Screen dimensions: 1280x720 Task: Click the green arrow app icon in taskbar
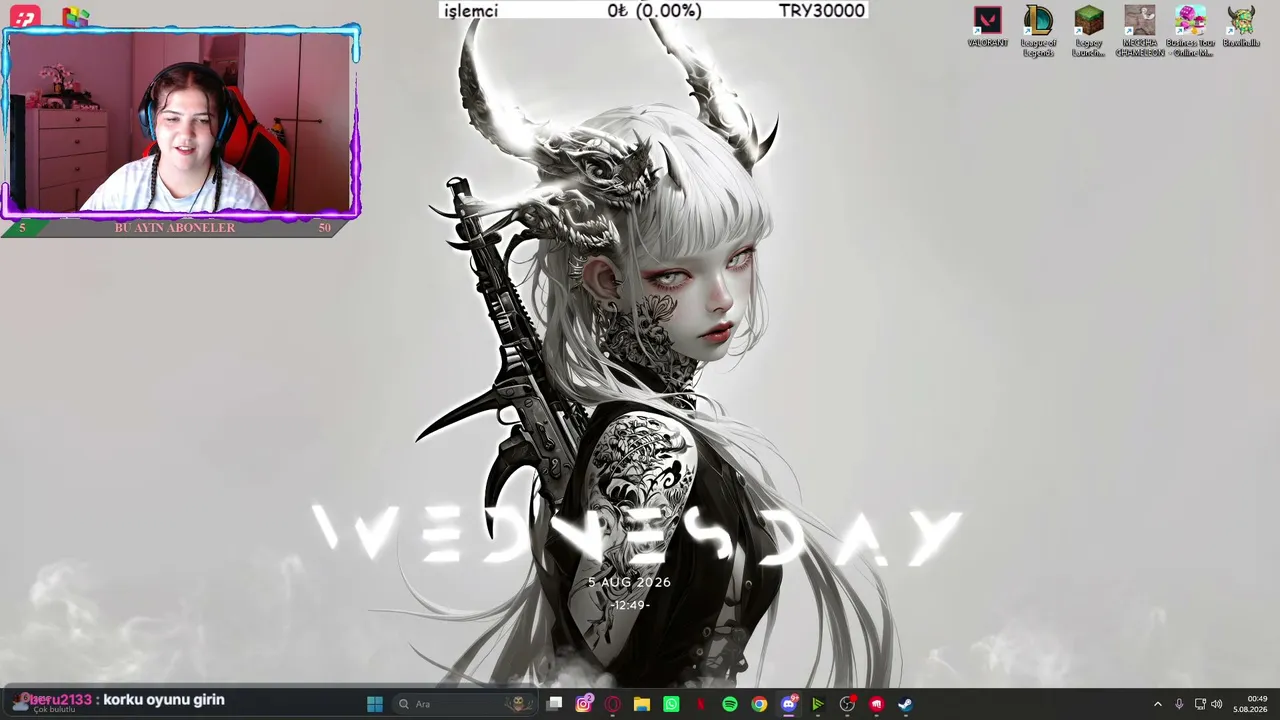point(818,704)
